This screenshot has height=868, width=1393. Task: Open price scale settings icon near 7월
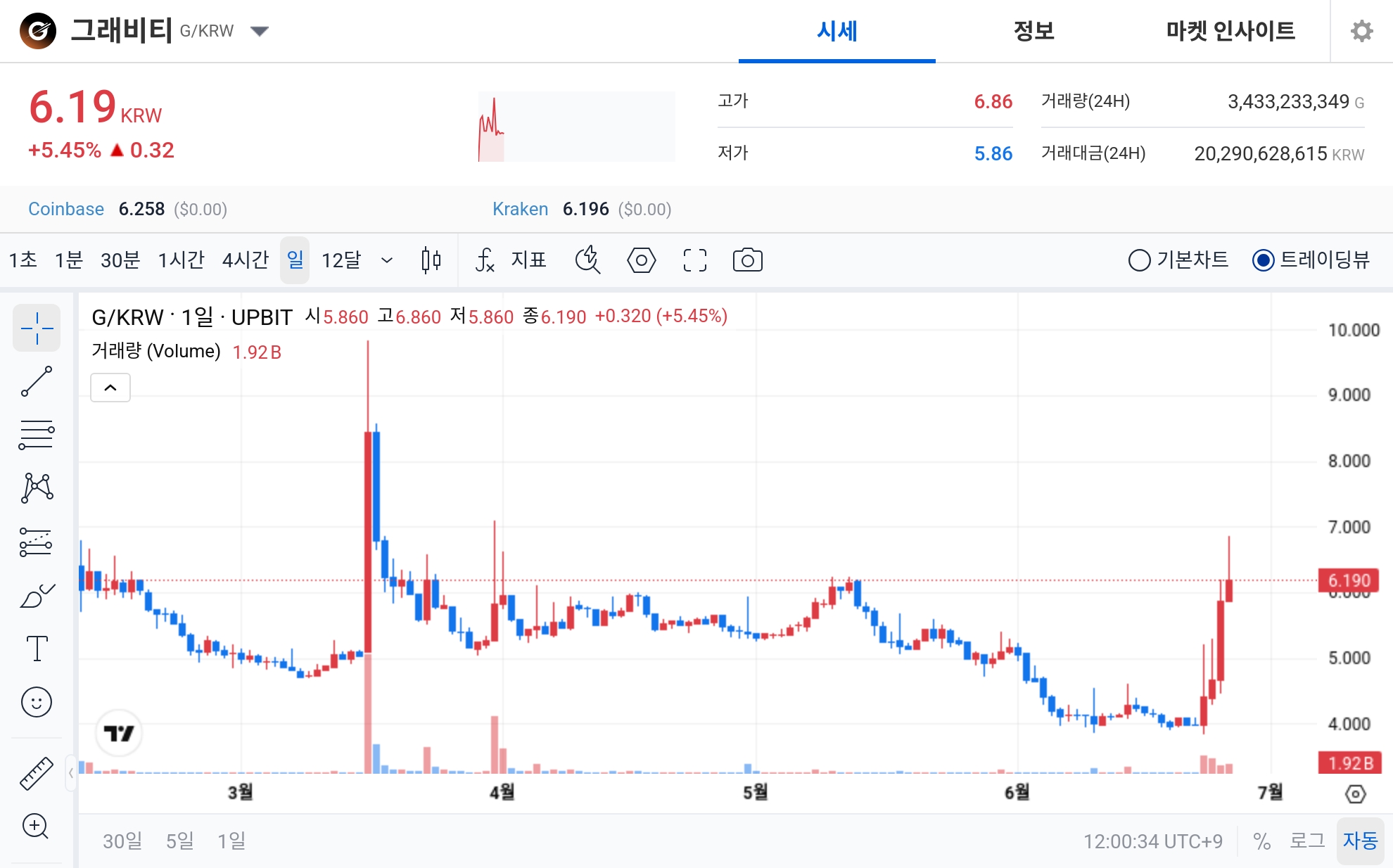coord(1355,794)
